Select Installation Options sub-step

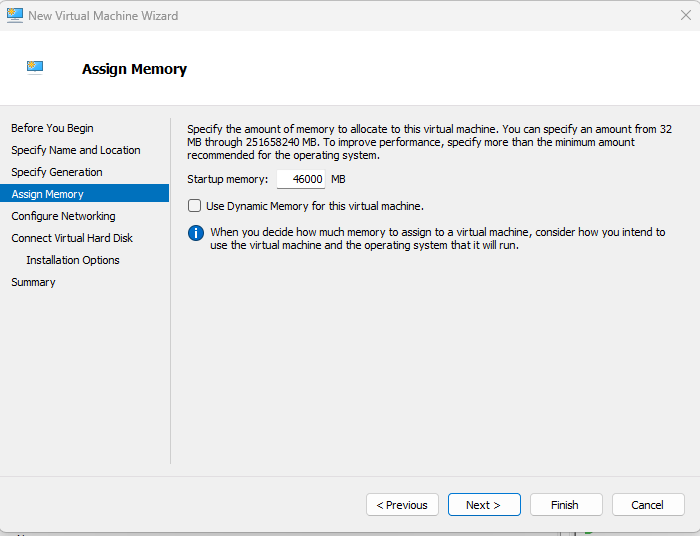coord(73,260)
